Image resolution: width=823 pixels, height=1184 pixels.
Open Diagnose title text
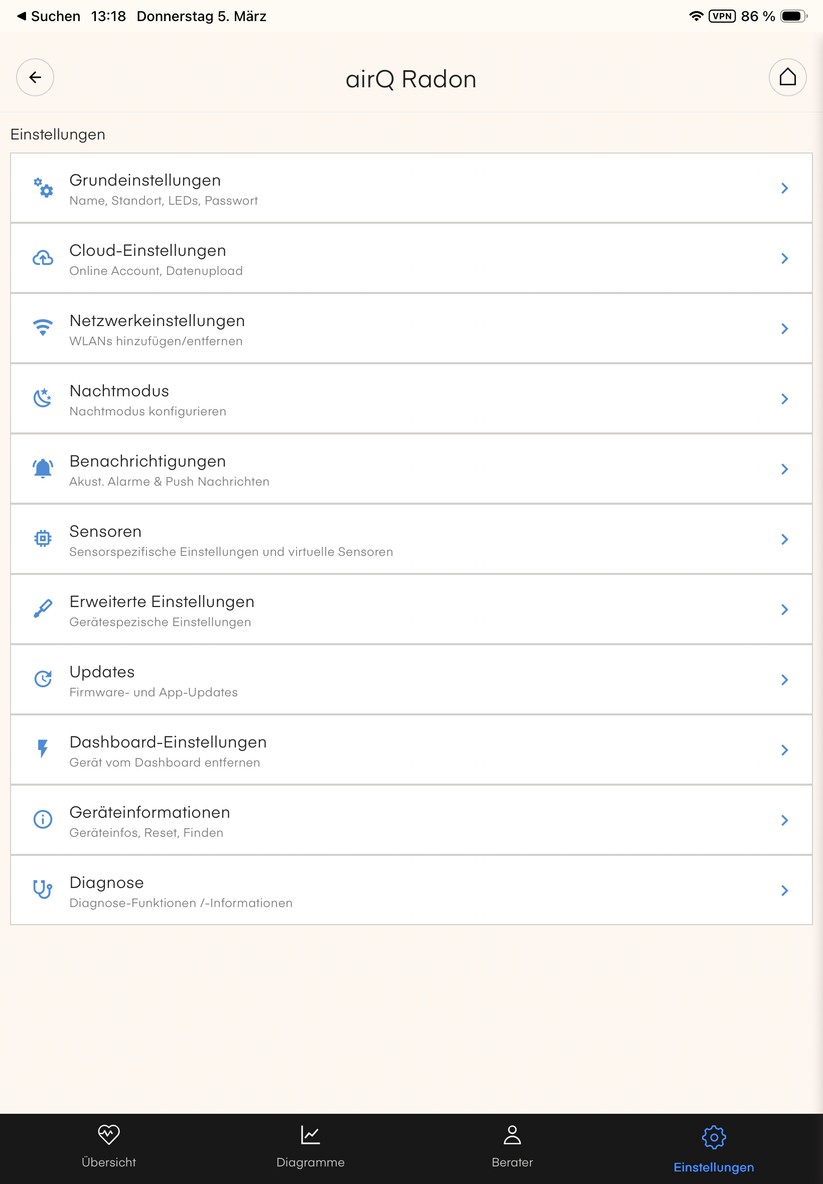coord(106,883)
